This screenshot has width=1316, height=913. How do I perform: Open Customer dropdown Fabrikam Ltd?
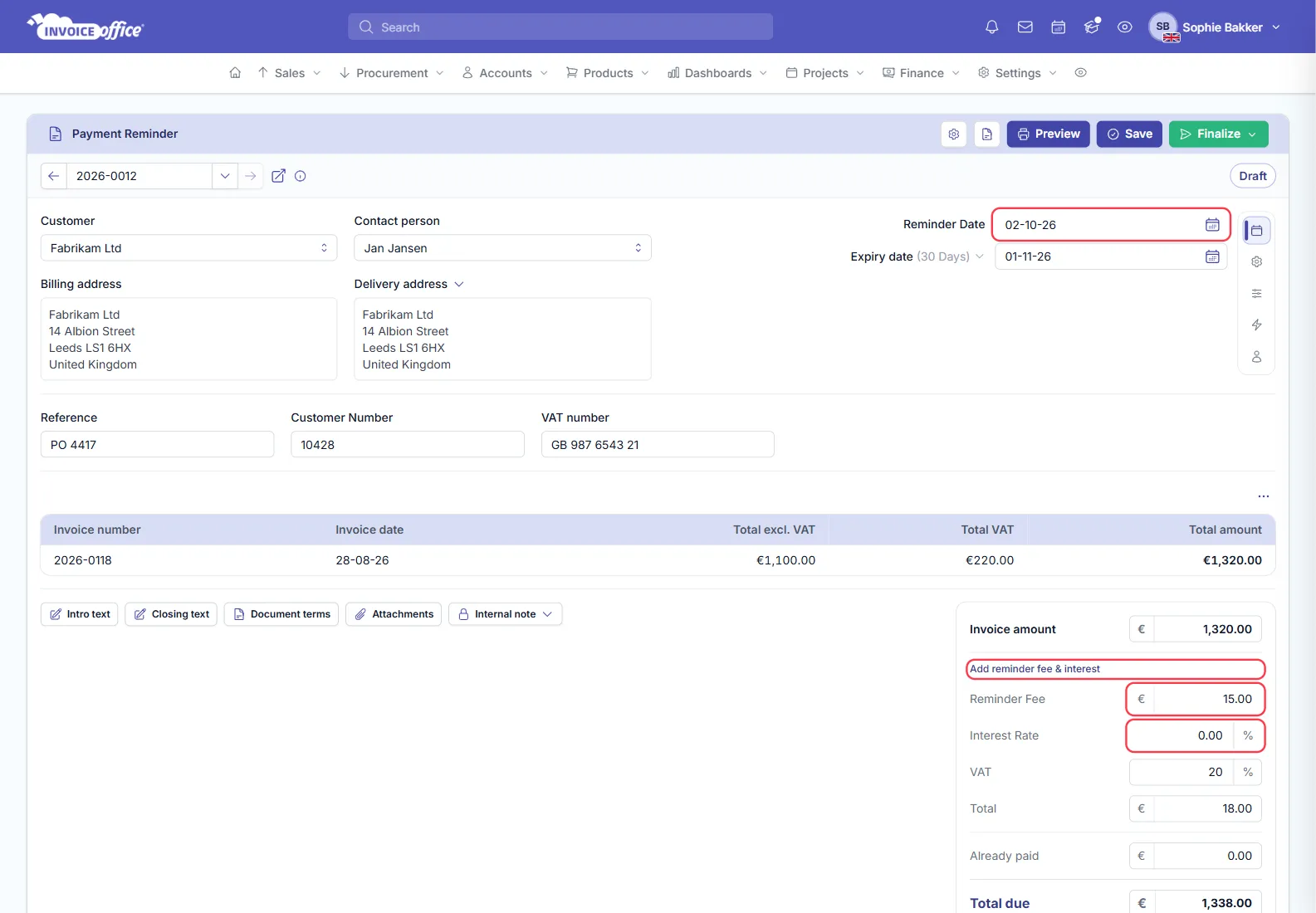(x=189, y=248)
